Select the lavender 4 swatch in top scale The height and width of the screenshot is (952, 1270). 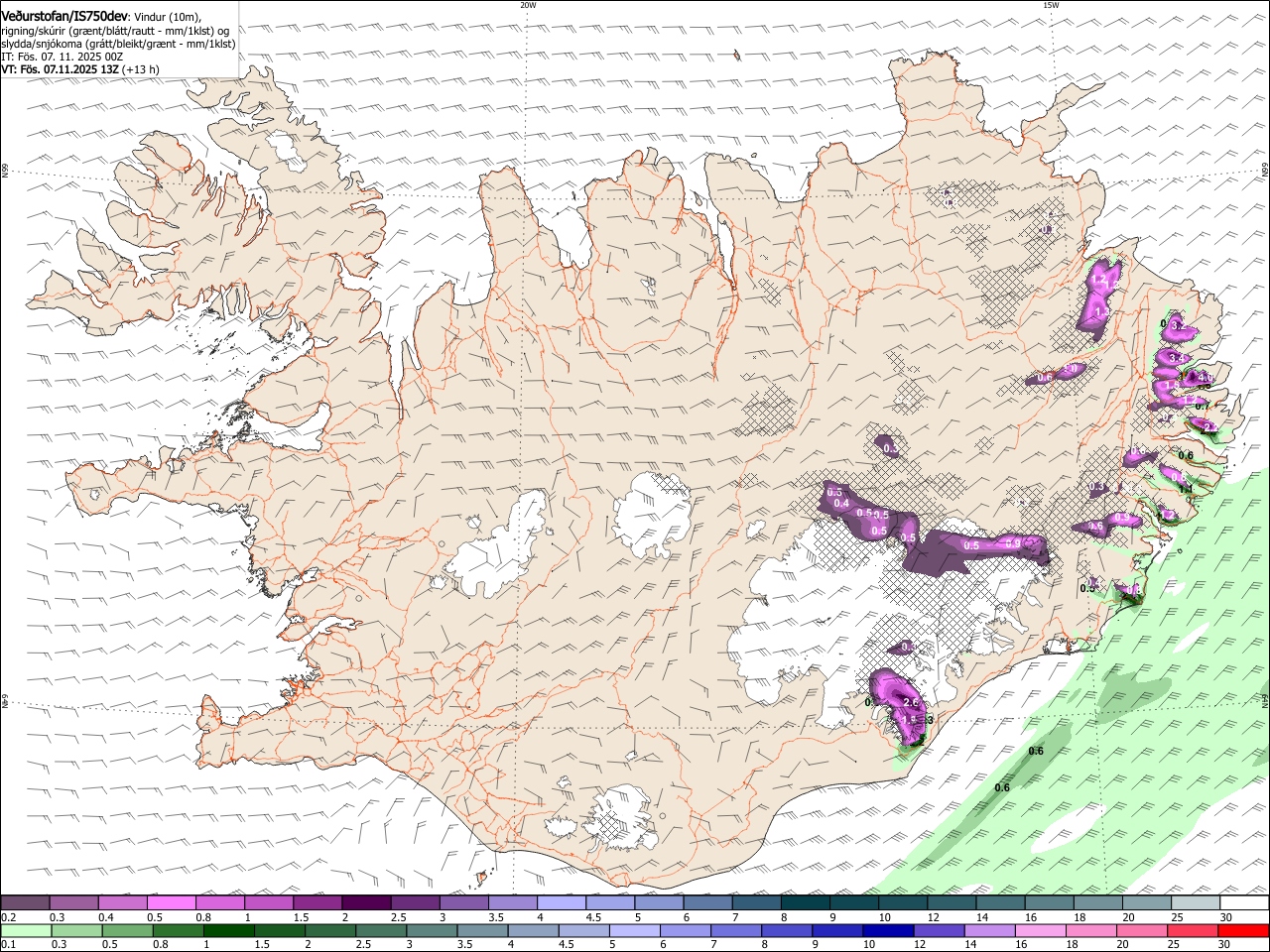560,903
